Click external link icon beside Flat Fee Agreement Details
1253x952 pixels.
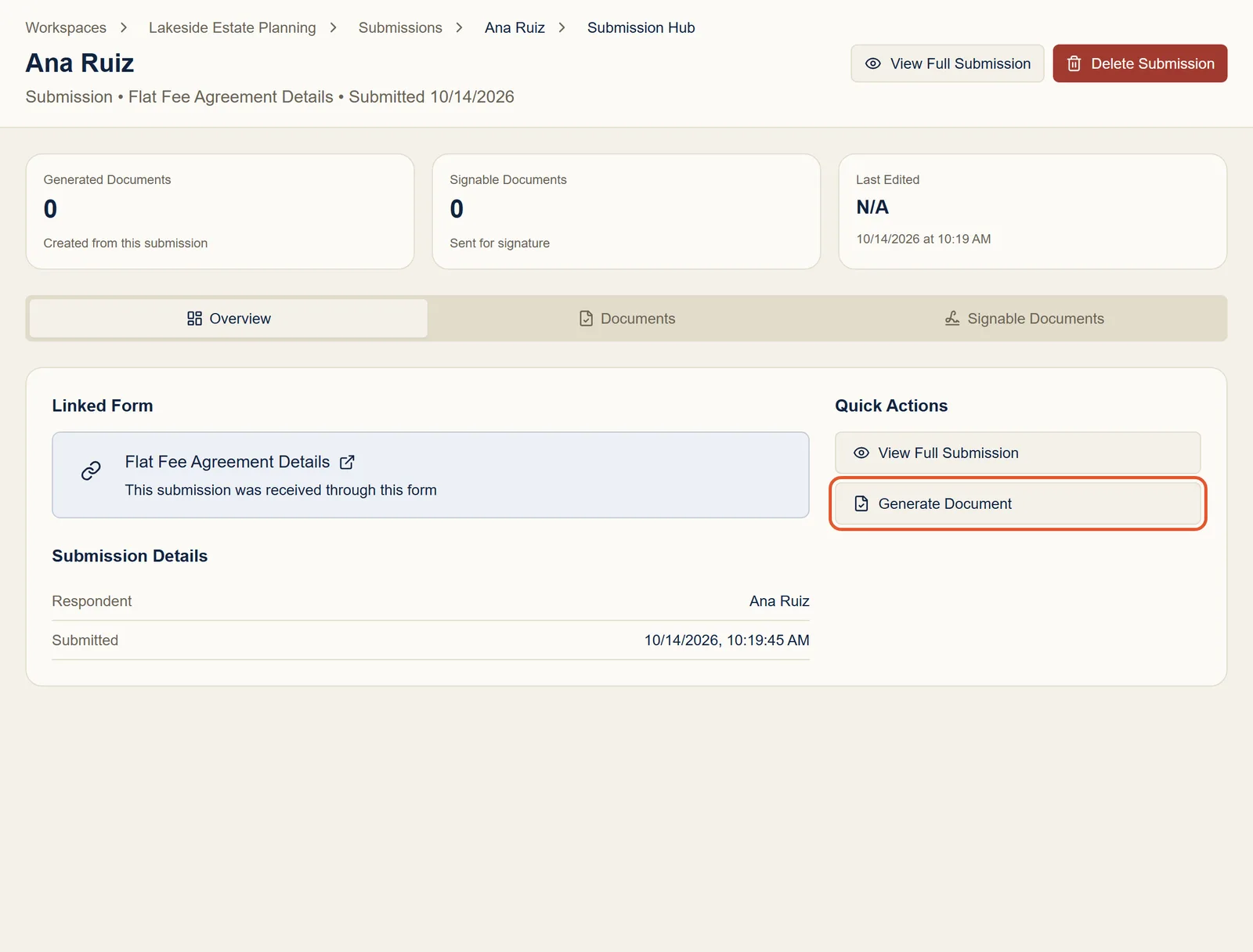347,462
